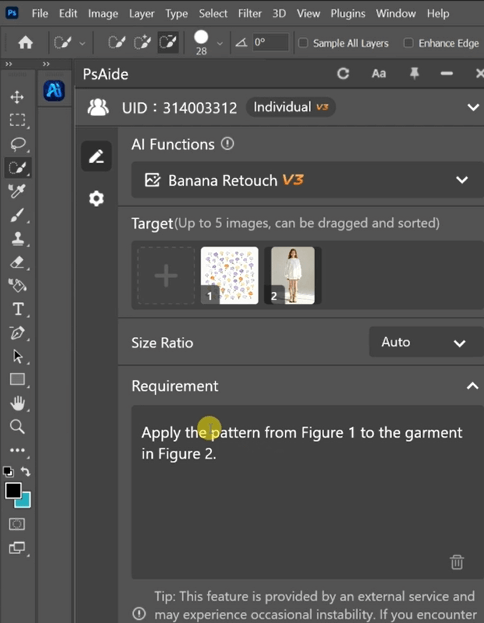Image resolution: width=484 pixels, height=623 pixels.
Task: Click the Aa font size icon
Action: tap(379, 74)
